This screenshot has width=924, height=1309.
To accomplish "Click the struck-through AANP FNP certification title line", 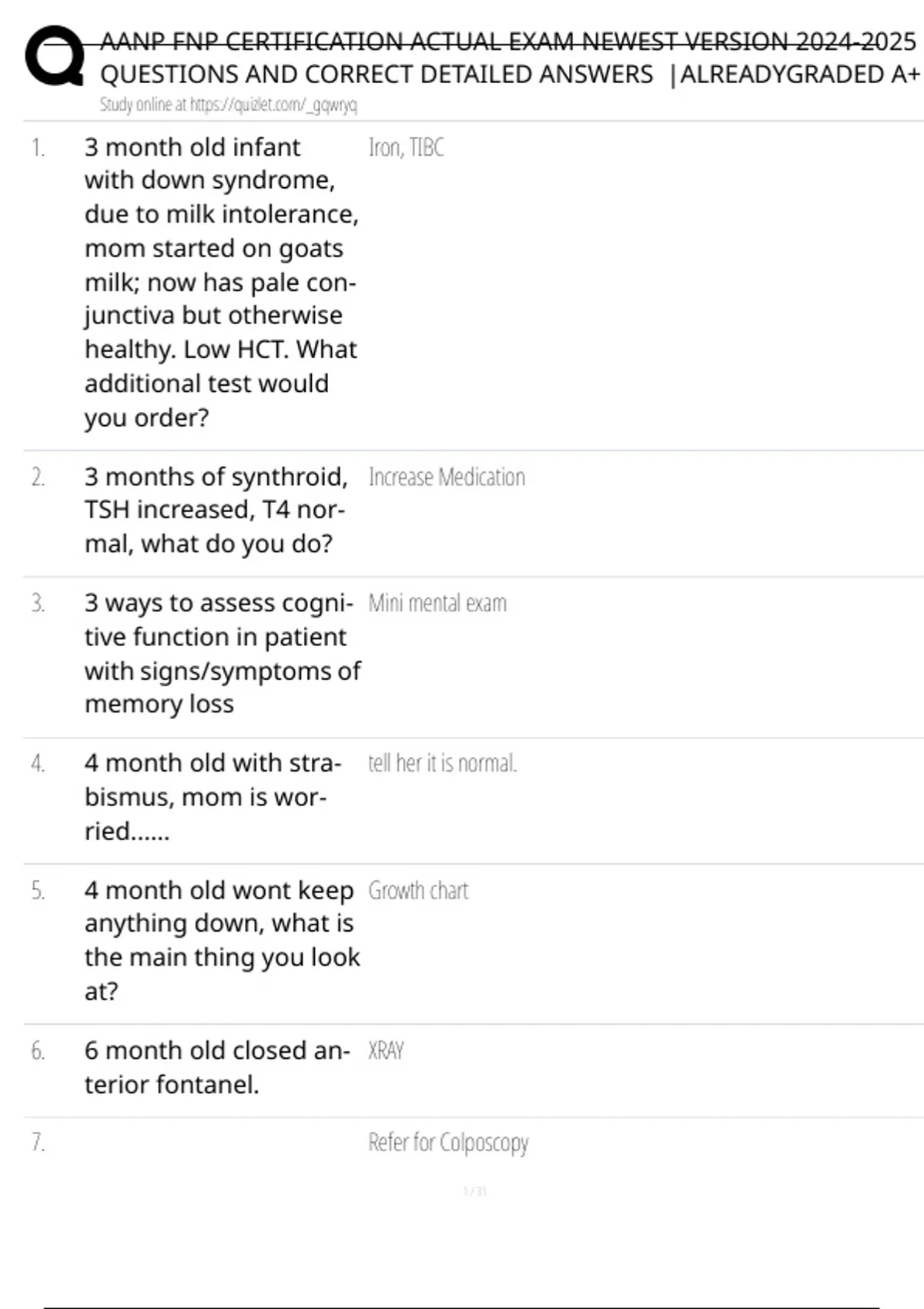I will tap(508, 41).
